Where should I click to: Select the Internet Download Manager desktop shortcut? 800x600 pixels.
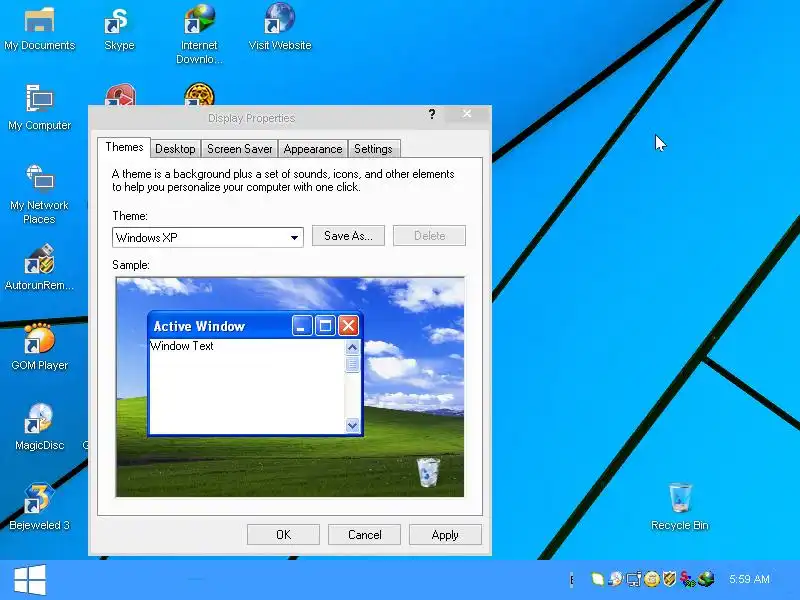(199, 34)
